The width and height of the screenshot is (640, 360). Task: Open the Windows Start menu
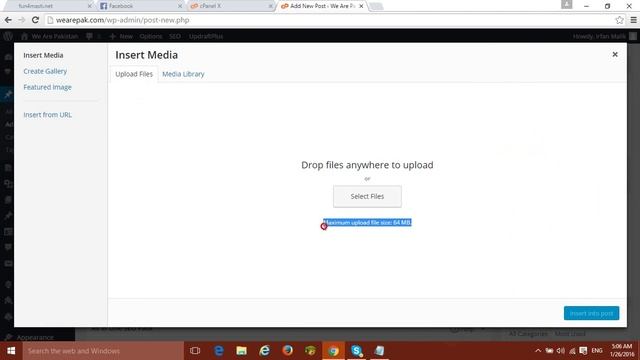coord(11,351)
